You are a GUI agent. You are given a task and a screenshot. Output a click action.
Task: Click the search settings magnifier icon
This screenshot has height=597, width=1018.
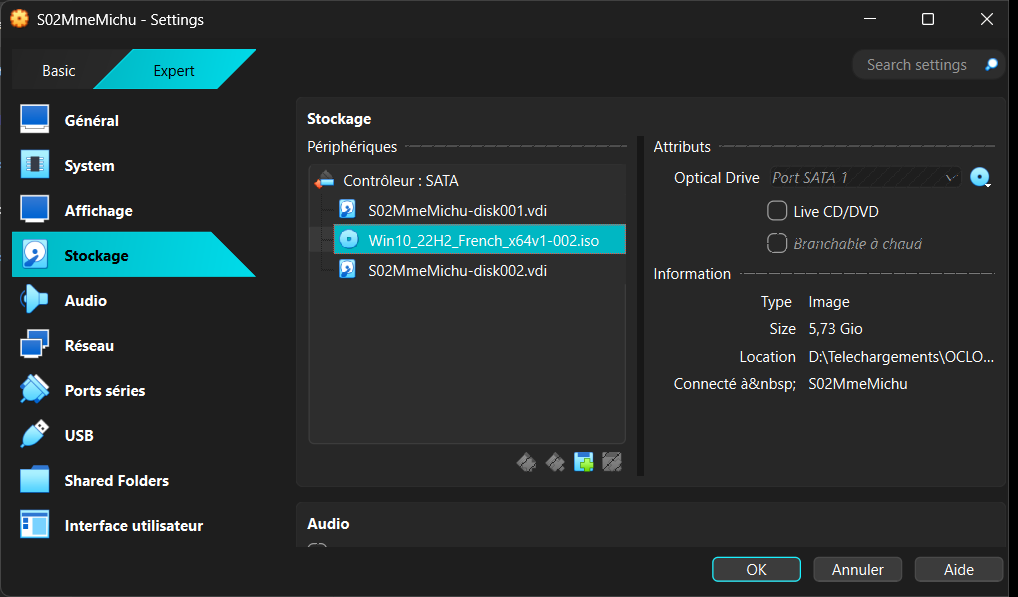(991, 65)
